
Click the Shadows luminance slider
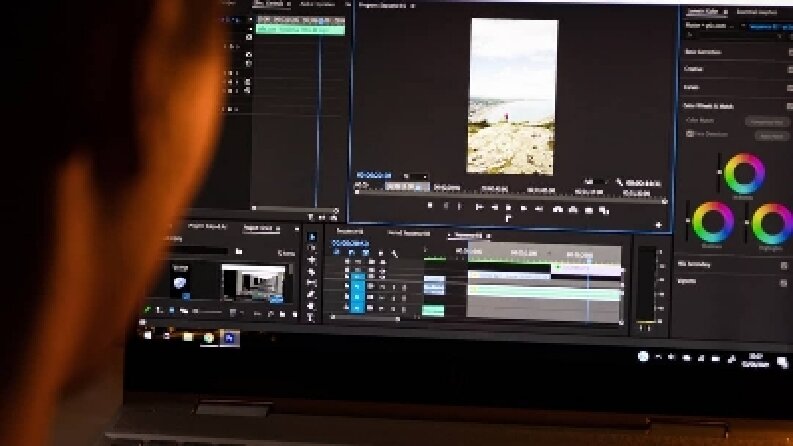coord(688,221)
